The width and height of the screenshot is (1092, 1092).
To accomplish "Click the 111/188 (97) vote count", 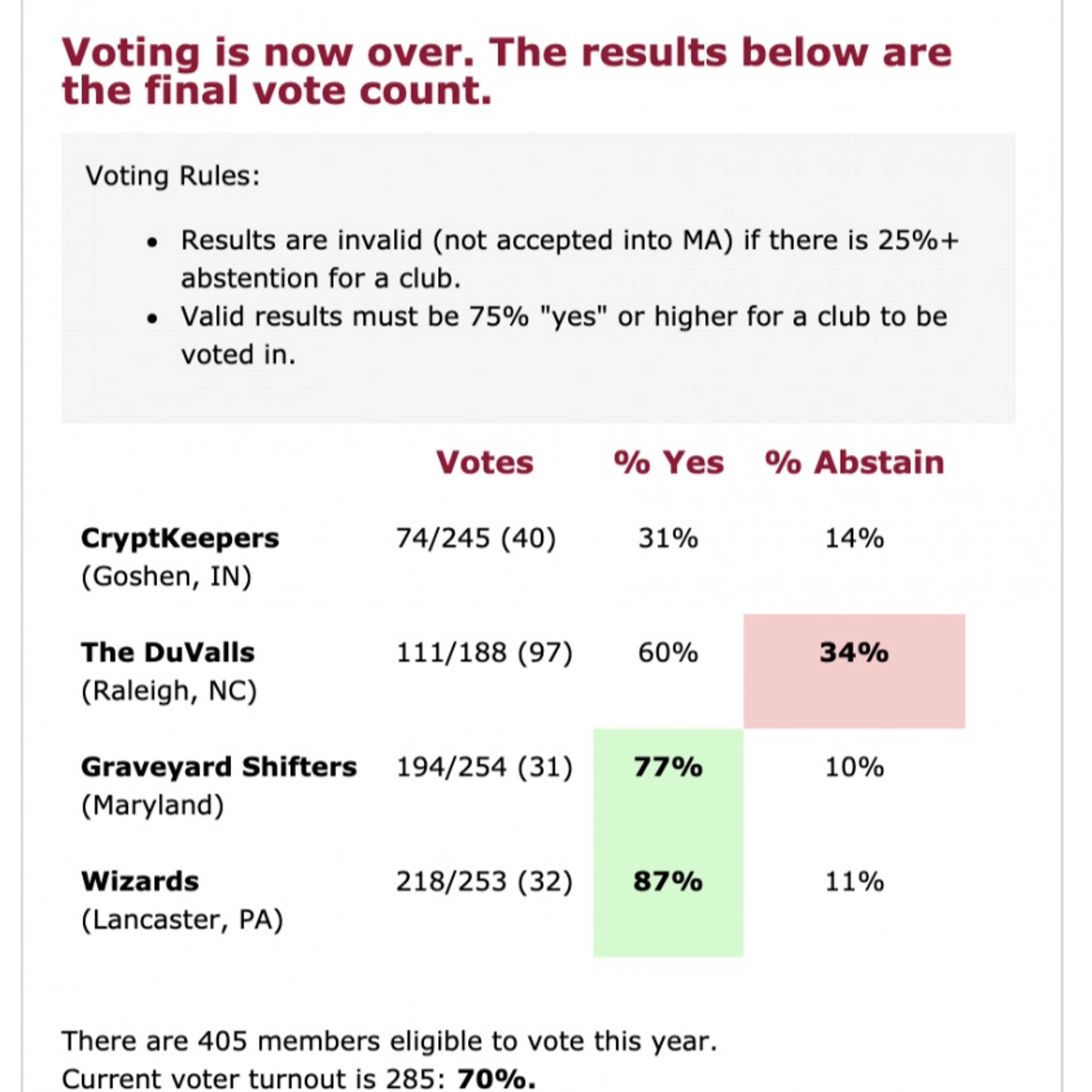I will (x=484, y=653).
